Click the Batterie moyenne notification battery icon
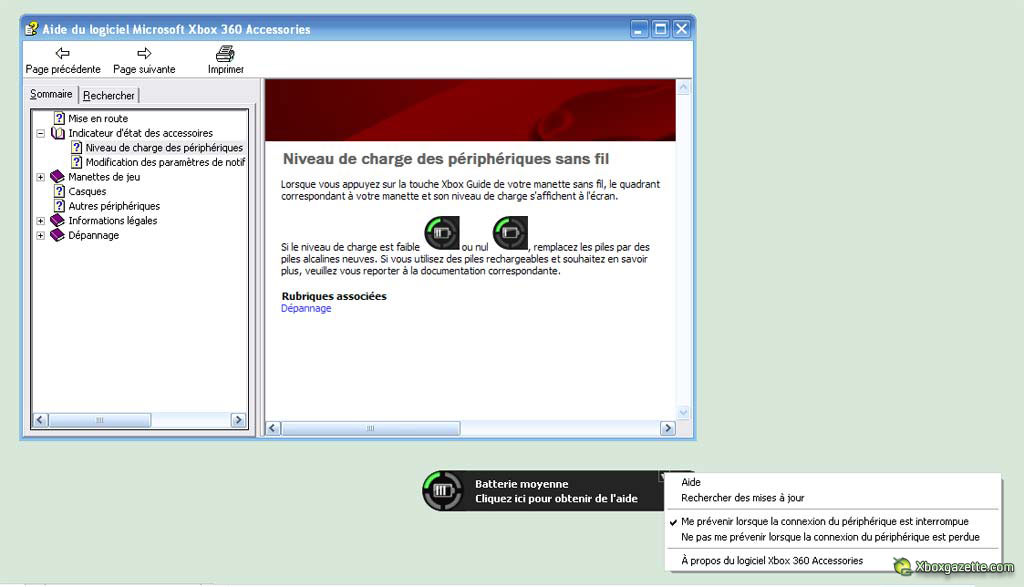 [x=442, y=491]
